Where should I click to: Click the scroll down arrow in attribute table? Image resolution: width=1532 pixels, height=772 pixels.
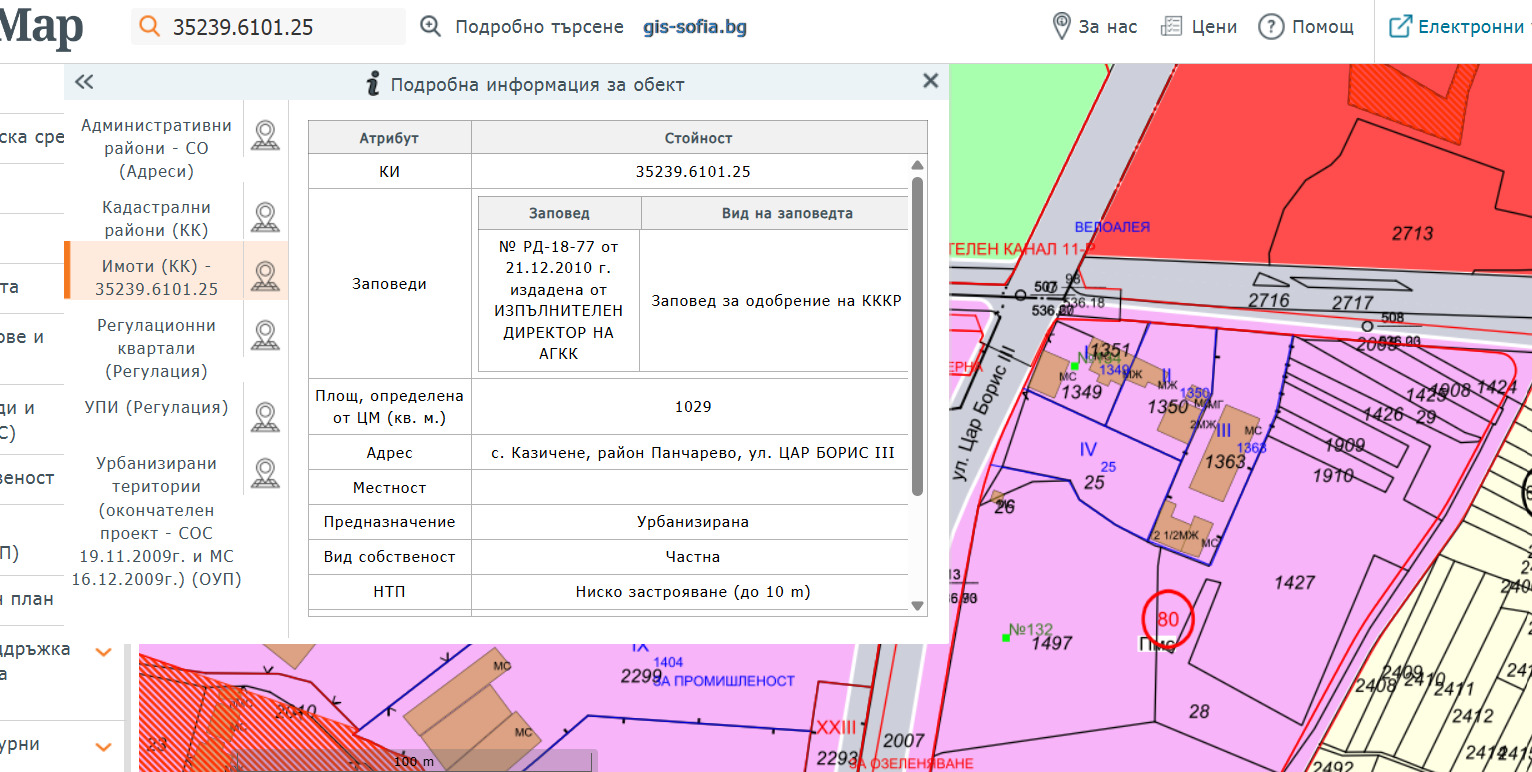click(x=917, y=605)
